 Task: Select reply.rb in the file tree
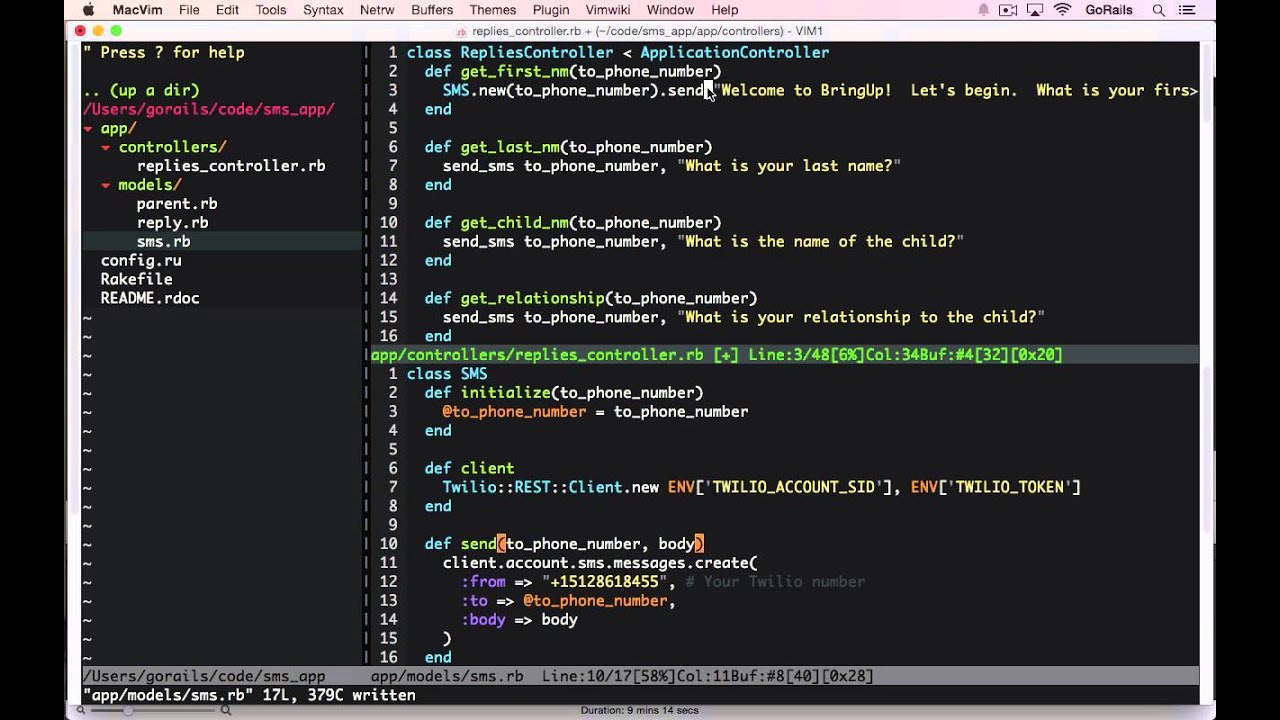click(x=173, y=223)
